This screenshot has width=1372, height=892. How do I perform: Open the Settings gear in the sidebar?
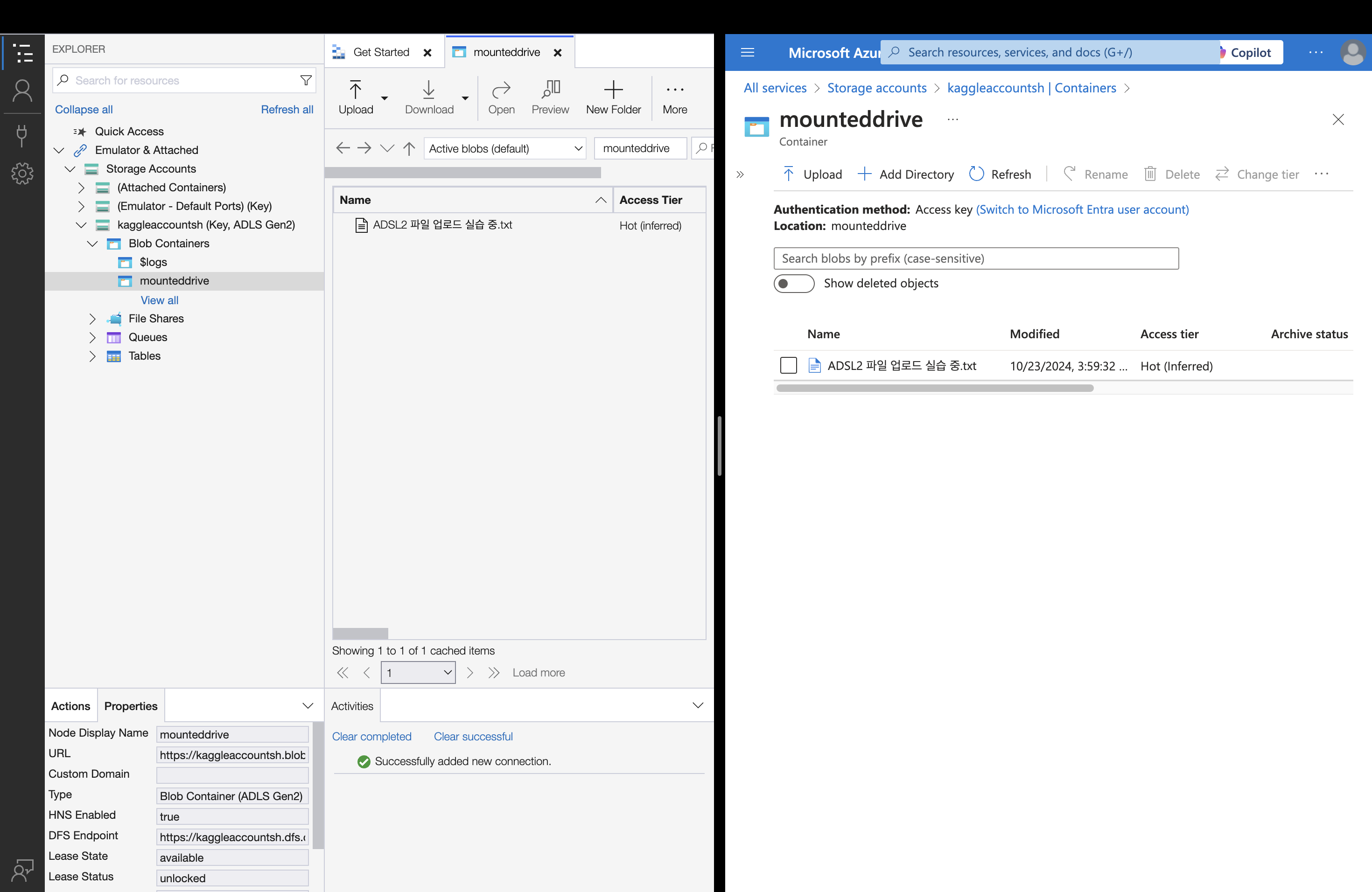click(22, 173)
